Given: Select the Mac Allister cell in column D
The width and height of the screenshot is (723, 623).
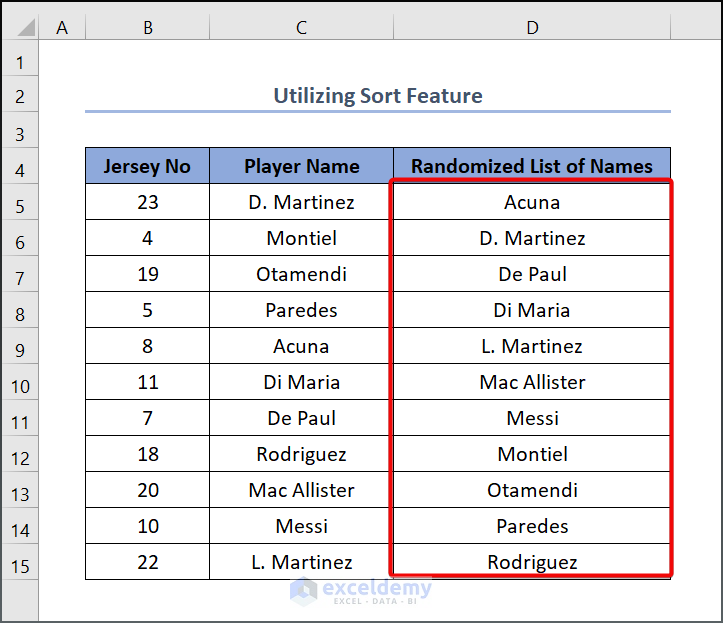Looking at the screenshot, I should (x=532, y=382).
